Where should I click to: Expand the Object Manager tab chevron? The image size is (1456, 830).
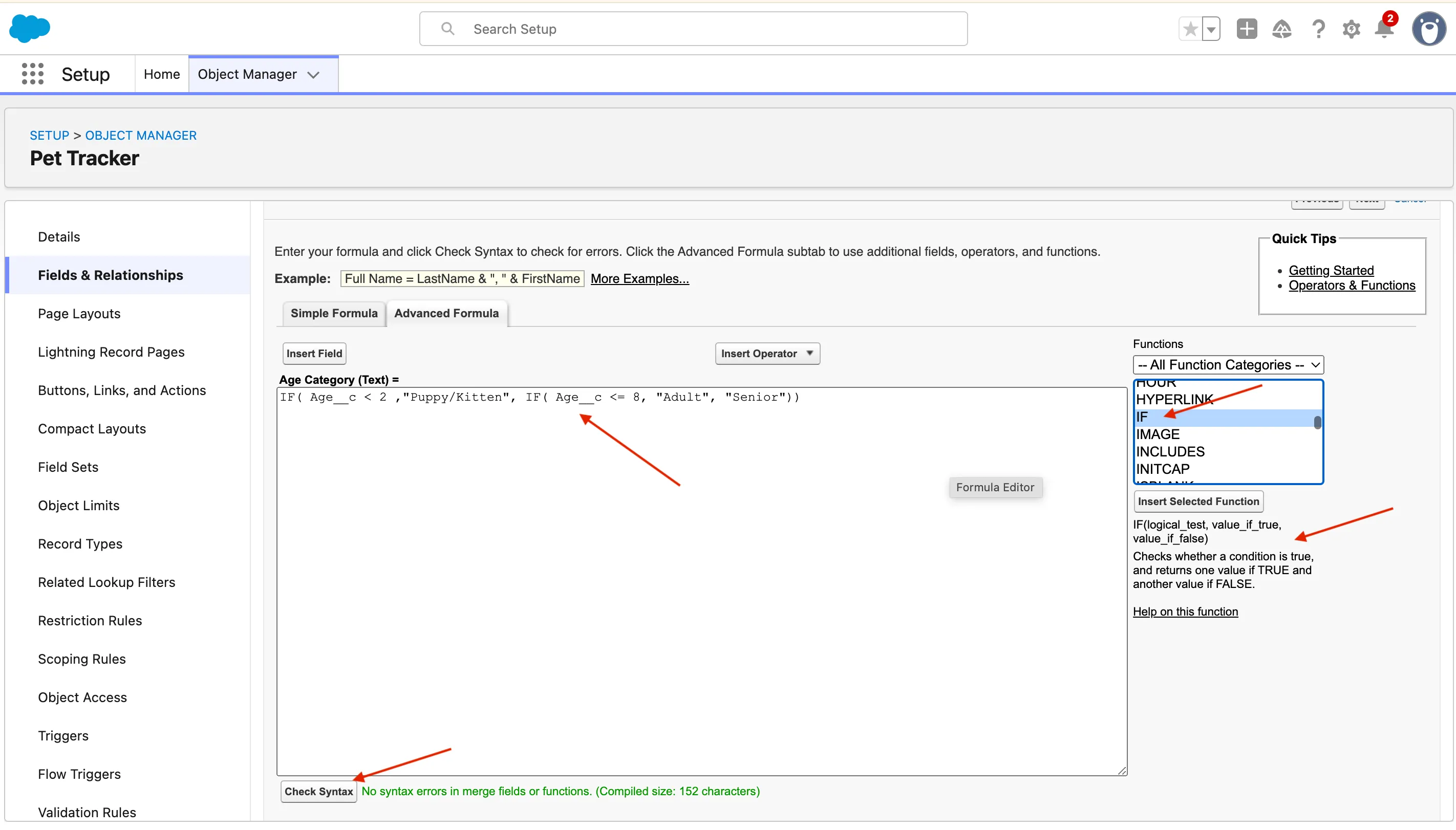pyautogui.click(x=313, y=75)
